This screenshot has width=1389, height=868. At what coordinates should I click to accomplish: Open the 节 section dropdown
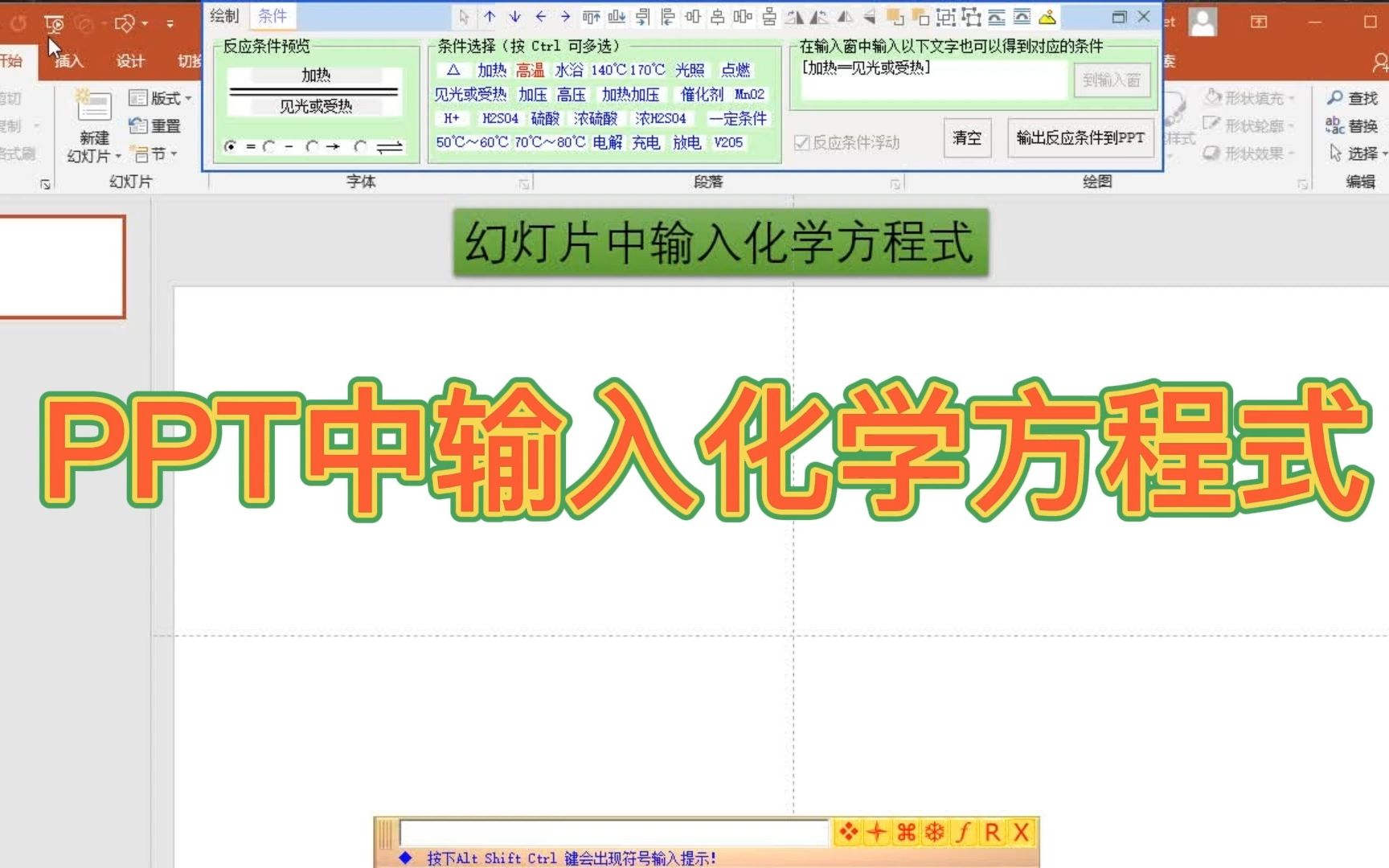tap(154, 153)
